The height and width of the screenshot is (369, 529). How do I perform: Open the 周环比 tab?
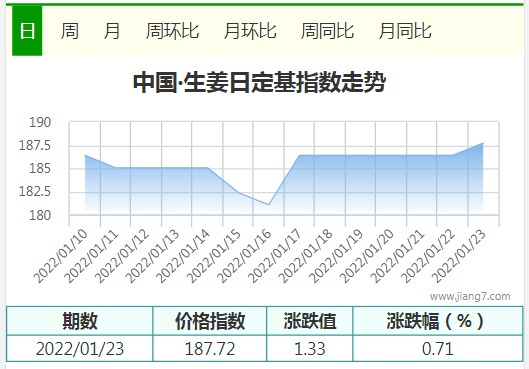coord(172,31)
